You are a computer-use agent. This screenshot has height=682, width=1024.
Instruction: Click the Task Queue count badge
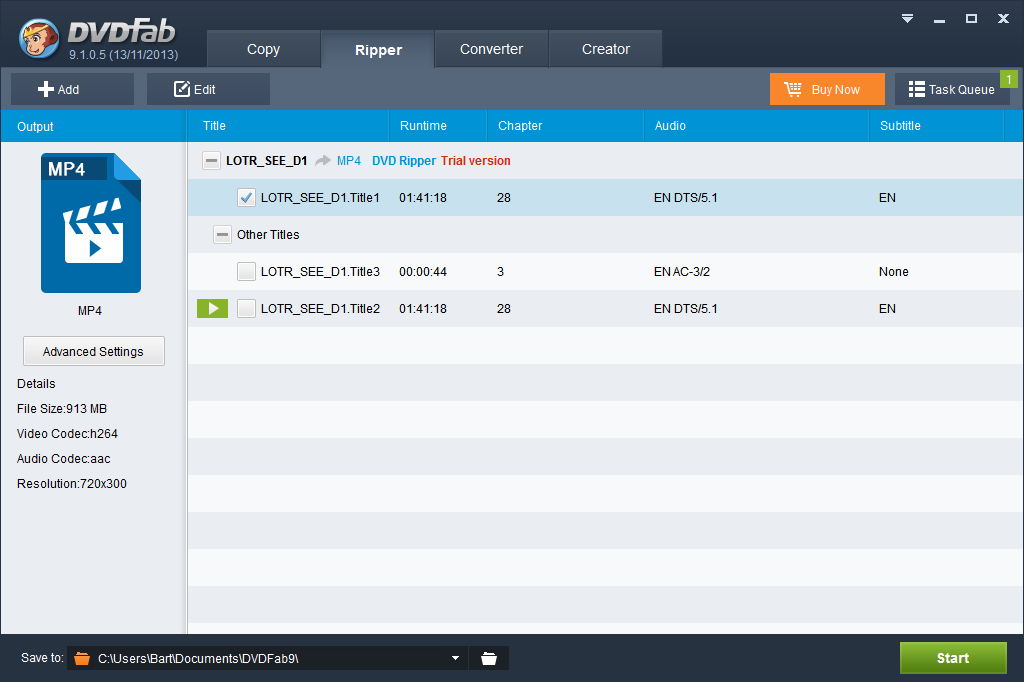1009,79
